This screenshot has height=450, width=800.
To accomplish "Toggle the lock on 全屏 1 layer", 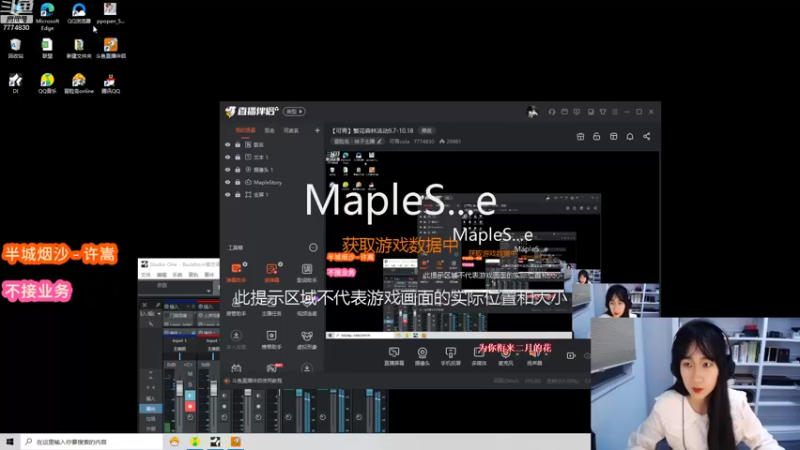I will click(x=237, y=194).
